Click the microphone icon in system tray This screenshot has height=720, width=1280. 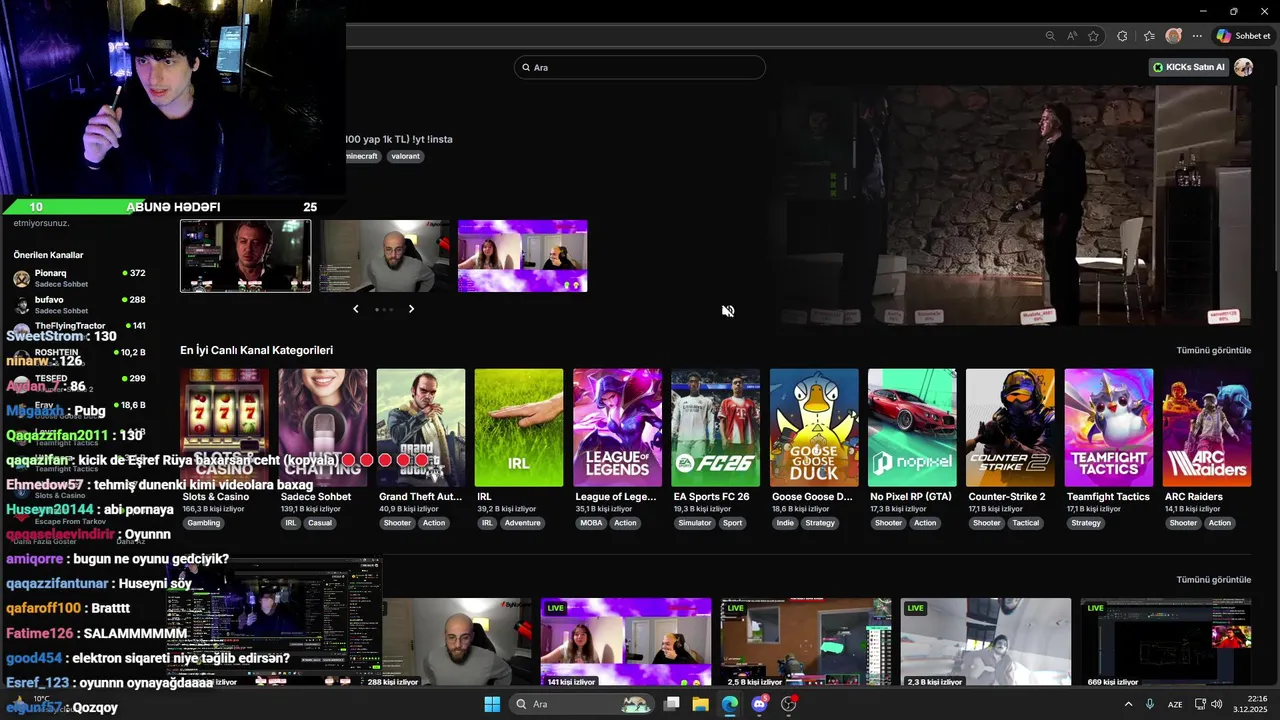coord(1150,704)
